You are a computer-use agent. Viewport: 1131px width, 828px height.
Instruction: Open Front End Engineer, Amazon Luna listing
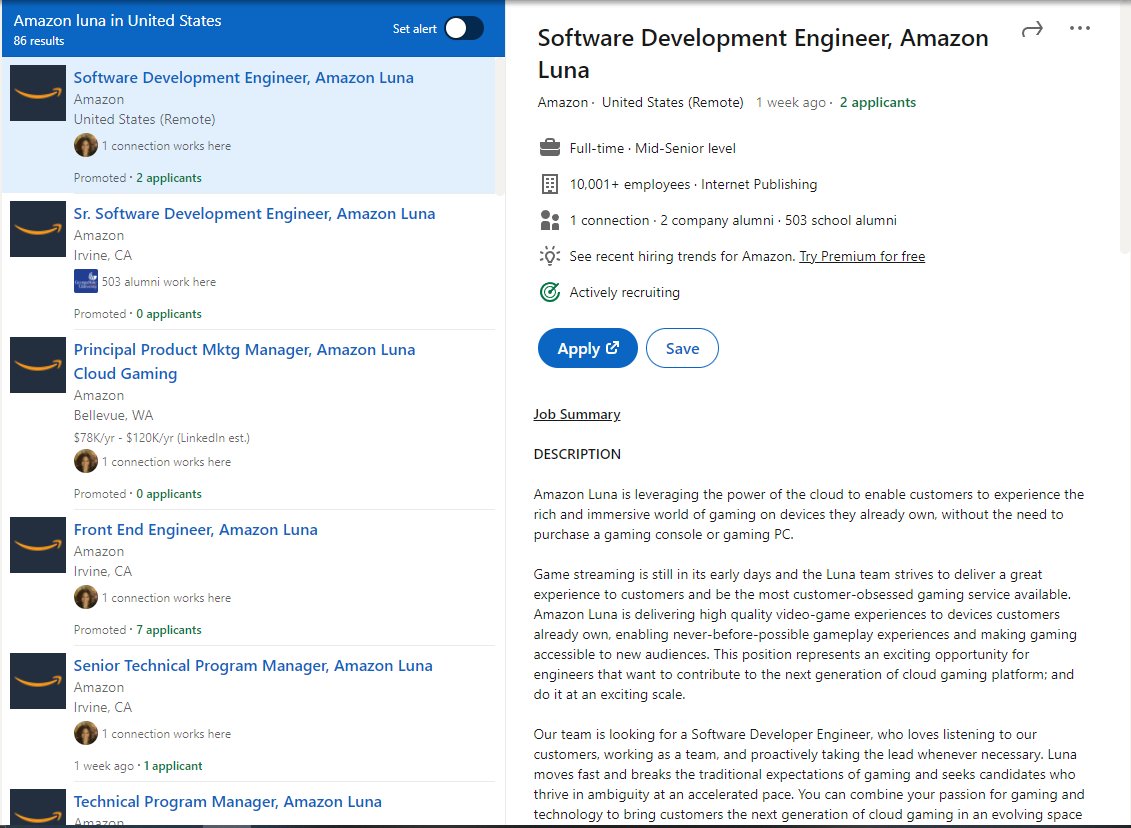point(195,530)
